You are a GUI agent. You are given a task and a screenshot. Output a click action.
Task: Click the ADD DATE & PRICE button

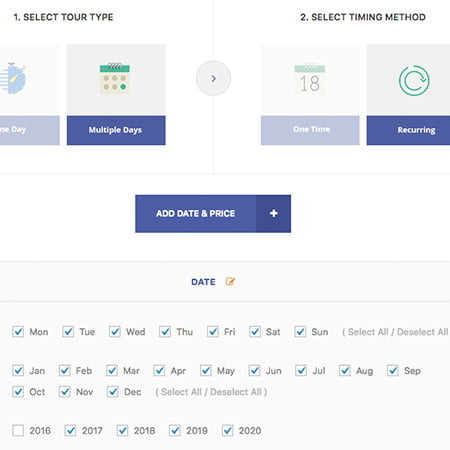[x=213, y=214]
